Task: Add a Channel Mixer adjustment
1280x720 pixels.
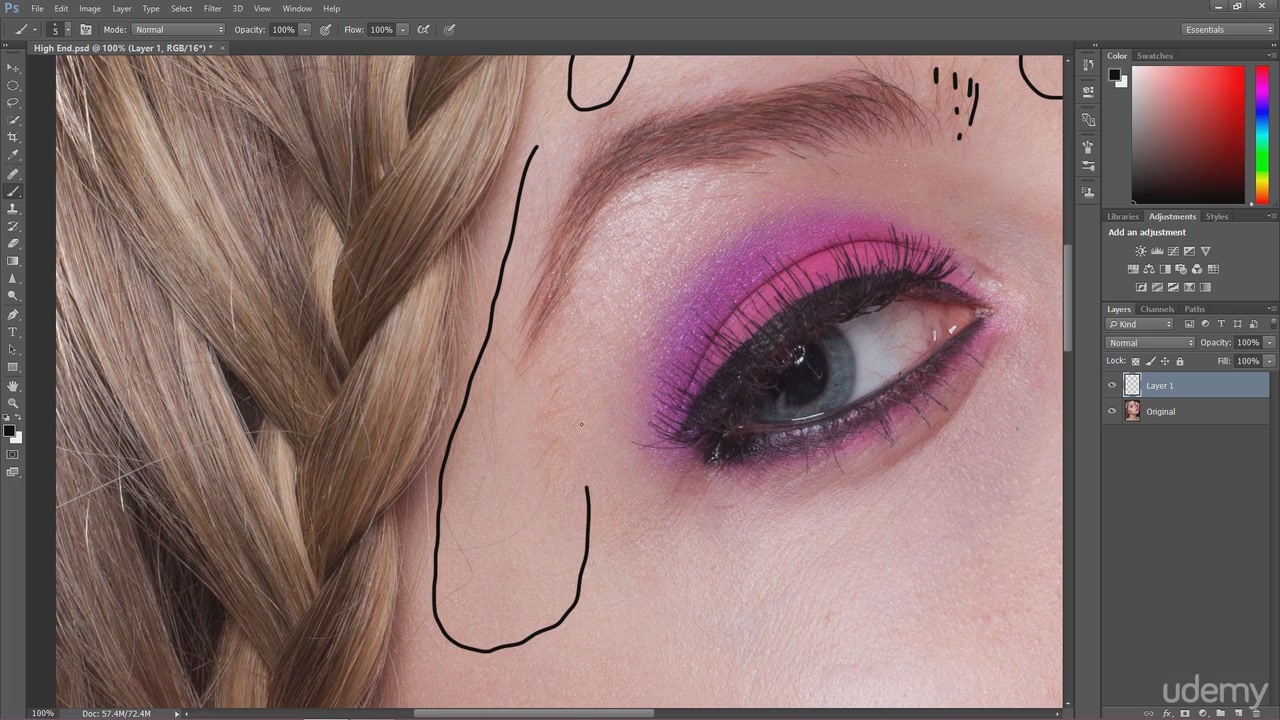Action: [1197, 269]
